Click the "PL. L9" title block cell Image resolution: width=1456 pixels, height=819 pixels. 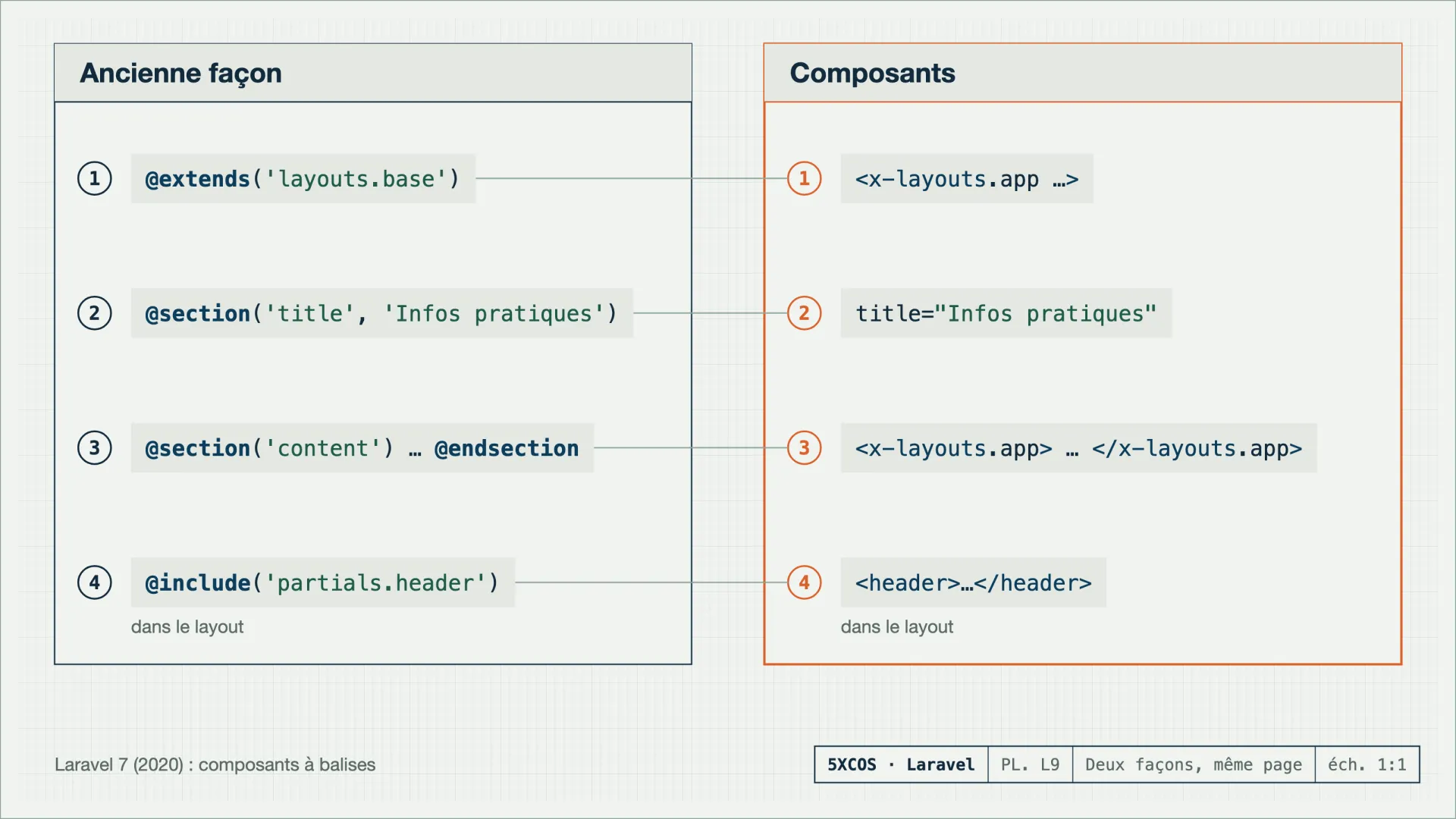[x=1030, y=764]
